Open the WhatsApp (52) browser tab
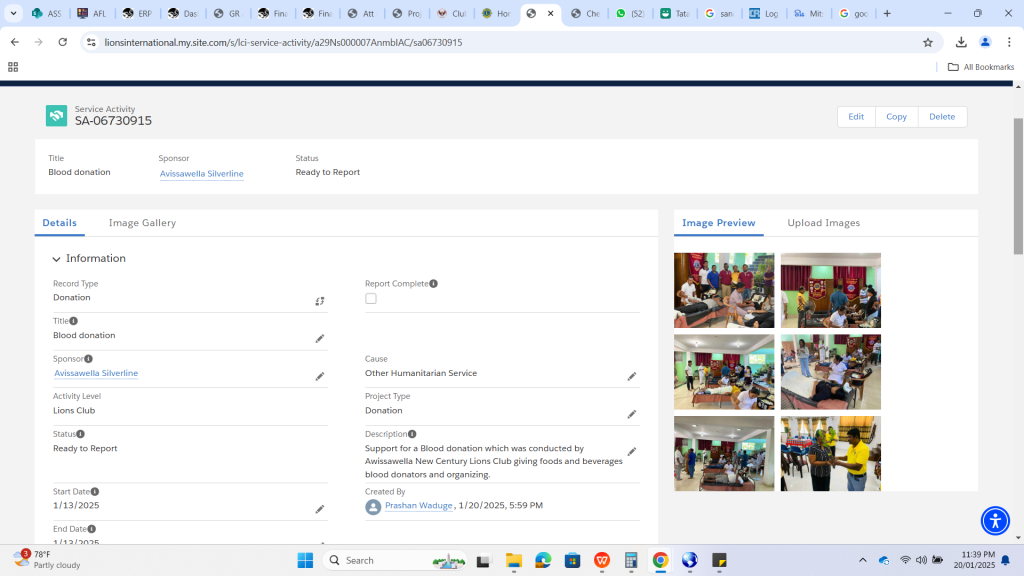The height and width of the screenshot is (576, 1024). pyautogui.click(x=631, y=13)
